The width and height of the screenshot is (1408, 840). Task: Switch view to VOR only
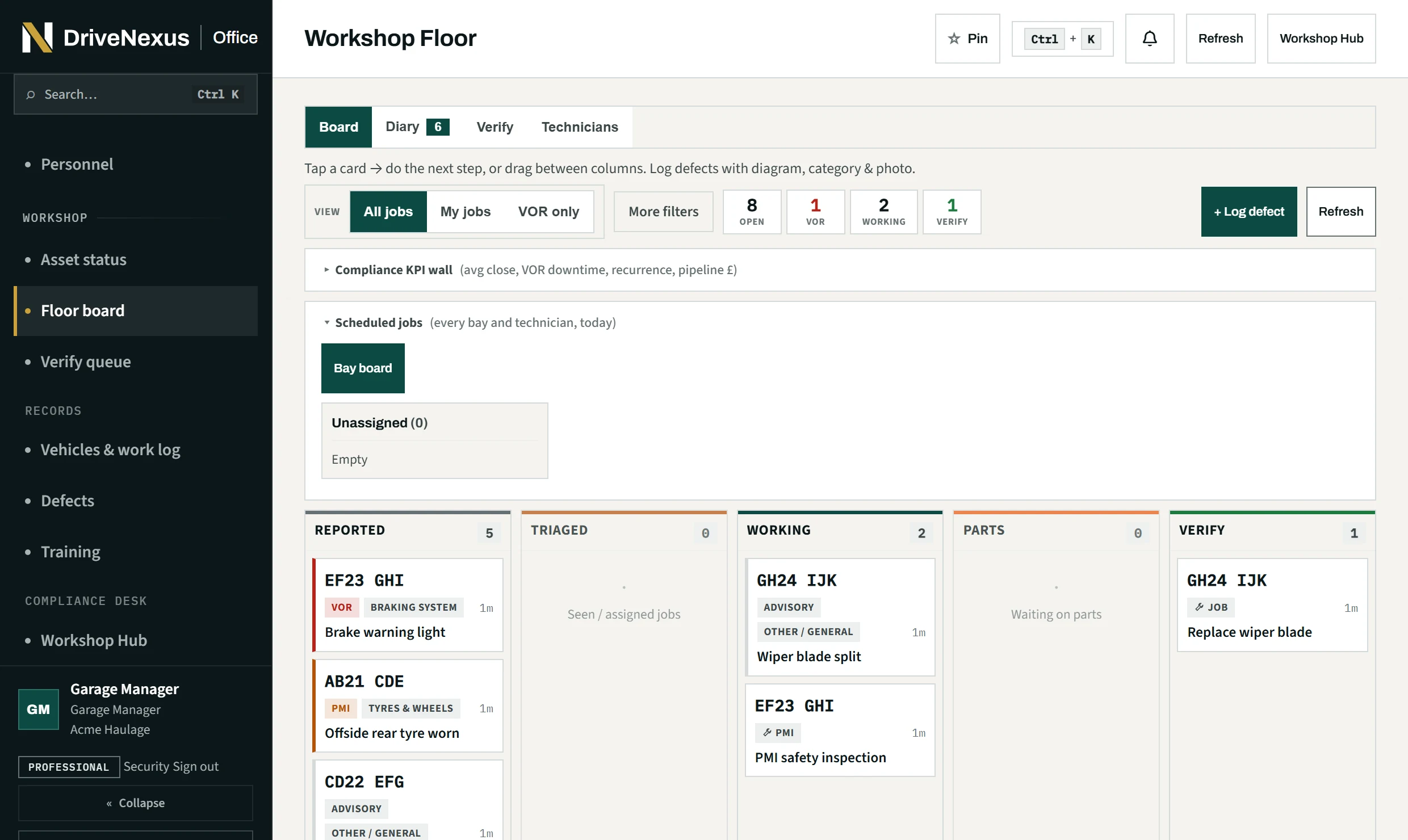pos(548,212)
